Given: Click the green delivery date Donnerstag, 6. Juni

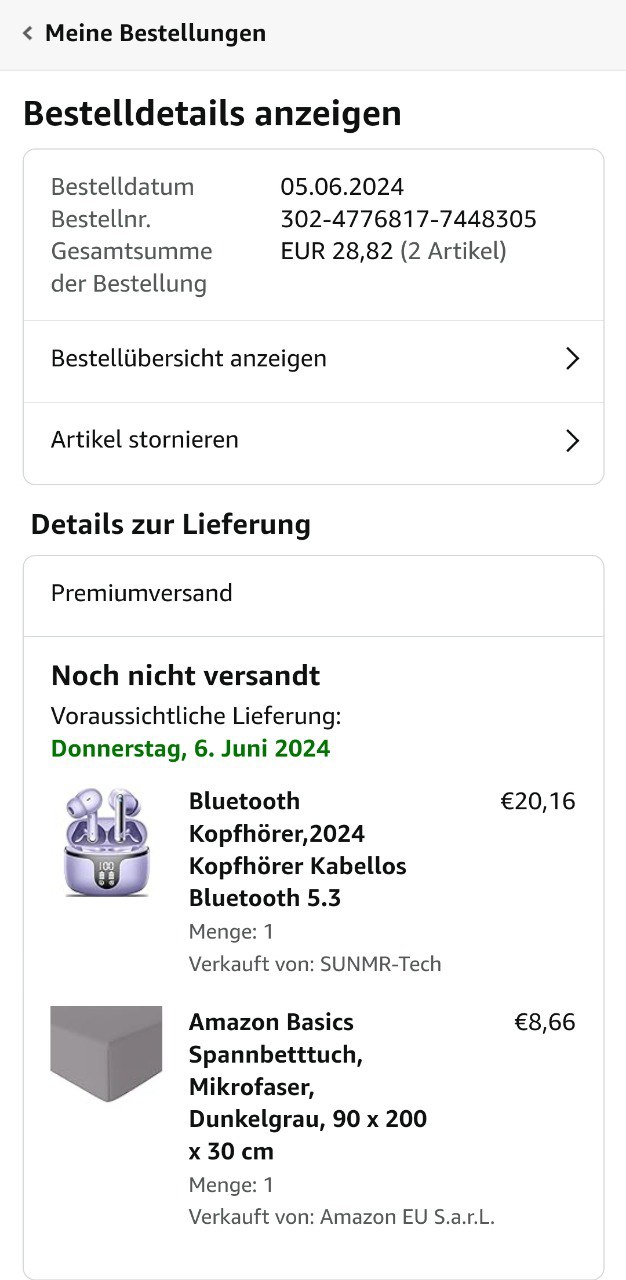Looking at the screenshot, I should (190, 748).
